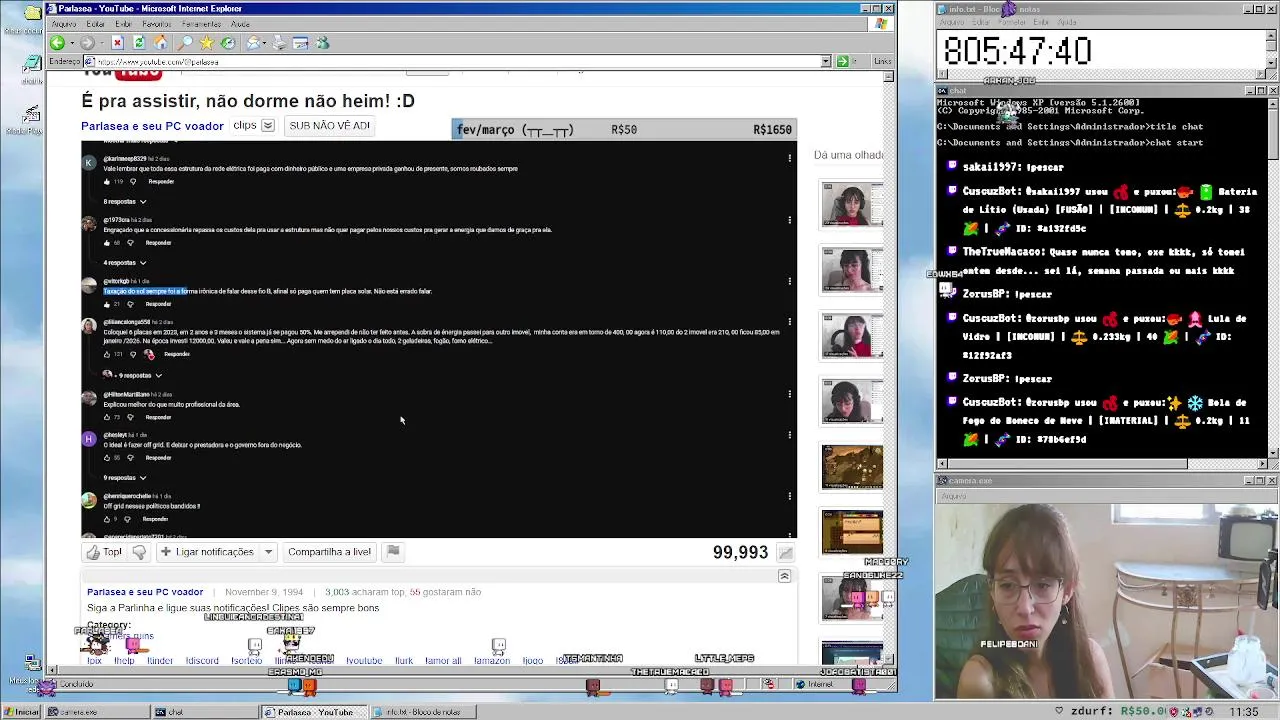Like the @HiltonMartiliano comment with 73 likes
Viewport: 1280px width, 720px height.
(x=107, y=417)
